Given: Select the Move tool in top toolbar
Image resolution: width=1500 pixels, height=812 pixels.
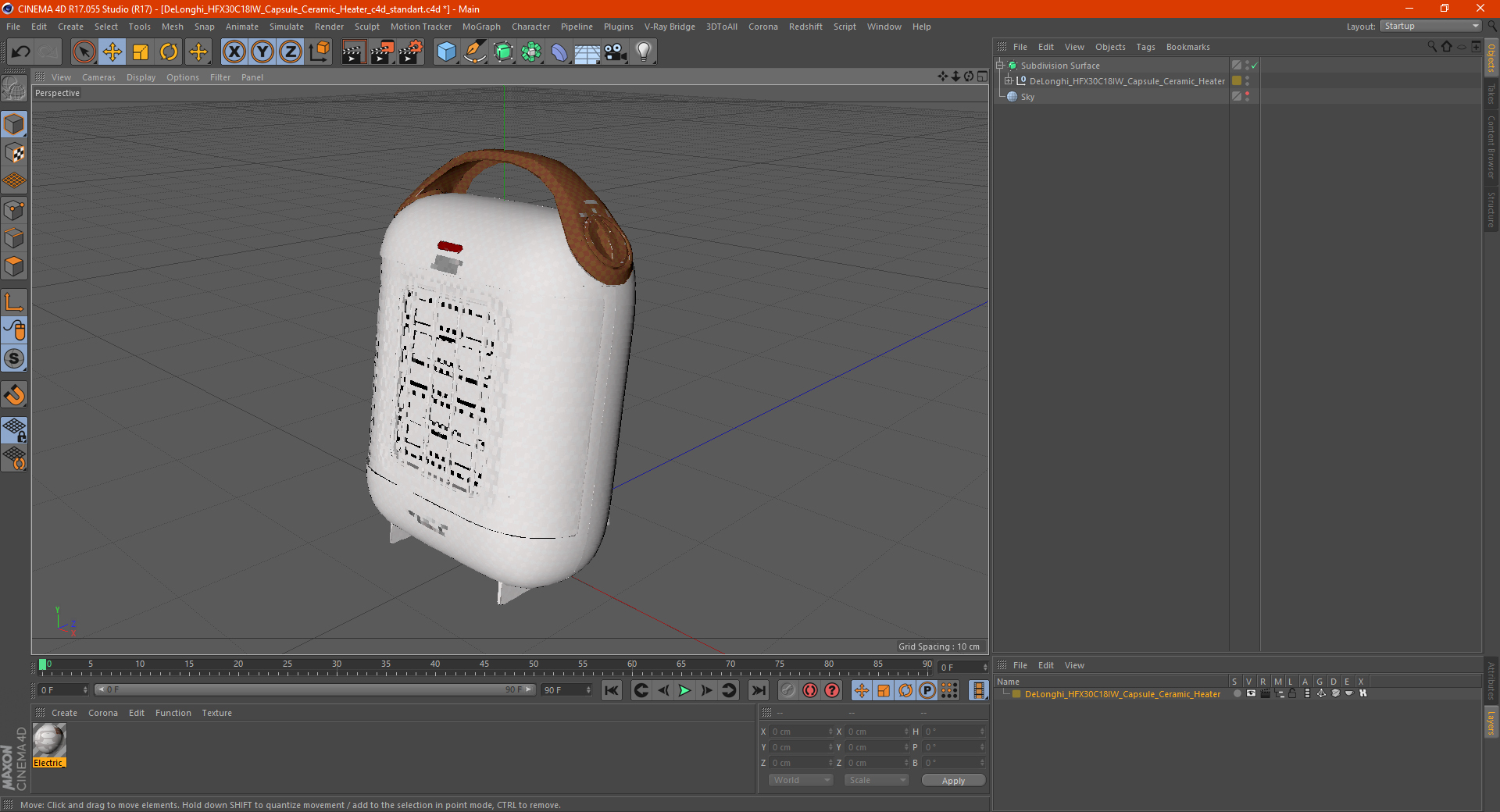Looking at the screenshot, I should [112, 52].
